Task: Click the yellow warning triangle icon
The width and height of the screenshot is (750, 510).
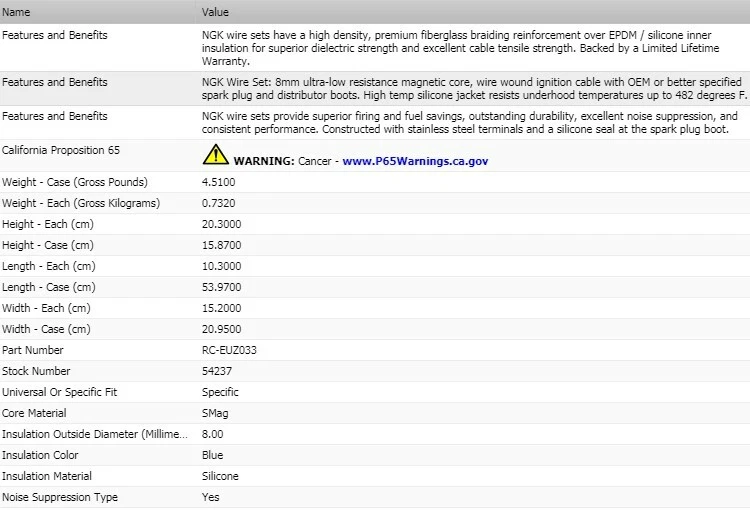Action: (x=215, y=155)
